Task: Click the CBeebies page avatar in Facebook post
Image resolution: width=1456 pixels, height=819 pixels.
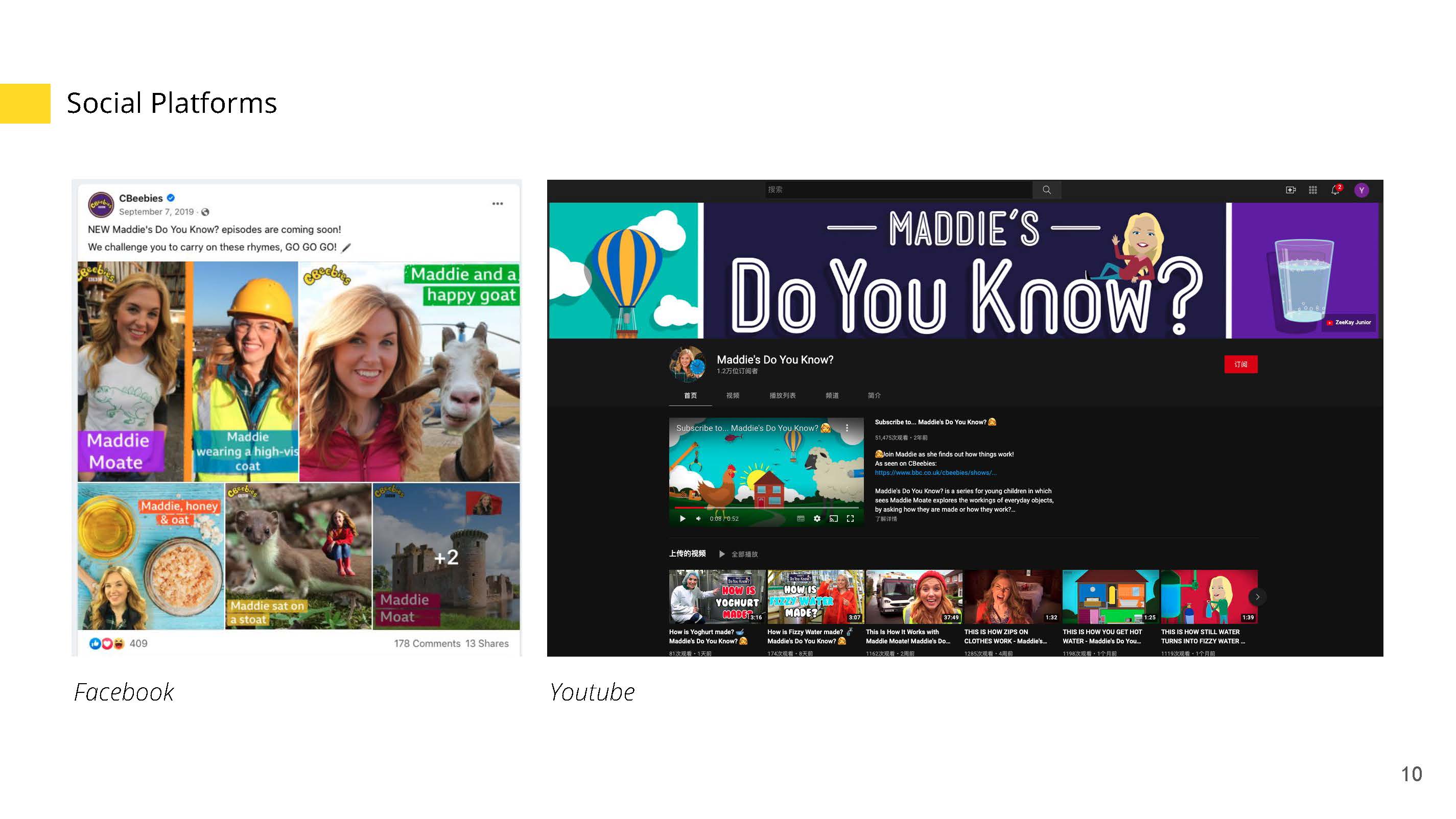Action: [x=101, y=204]
